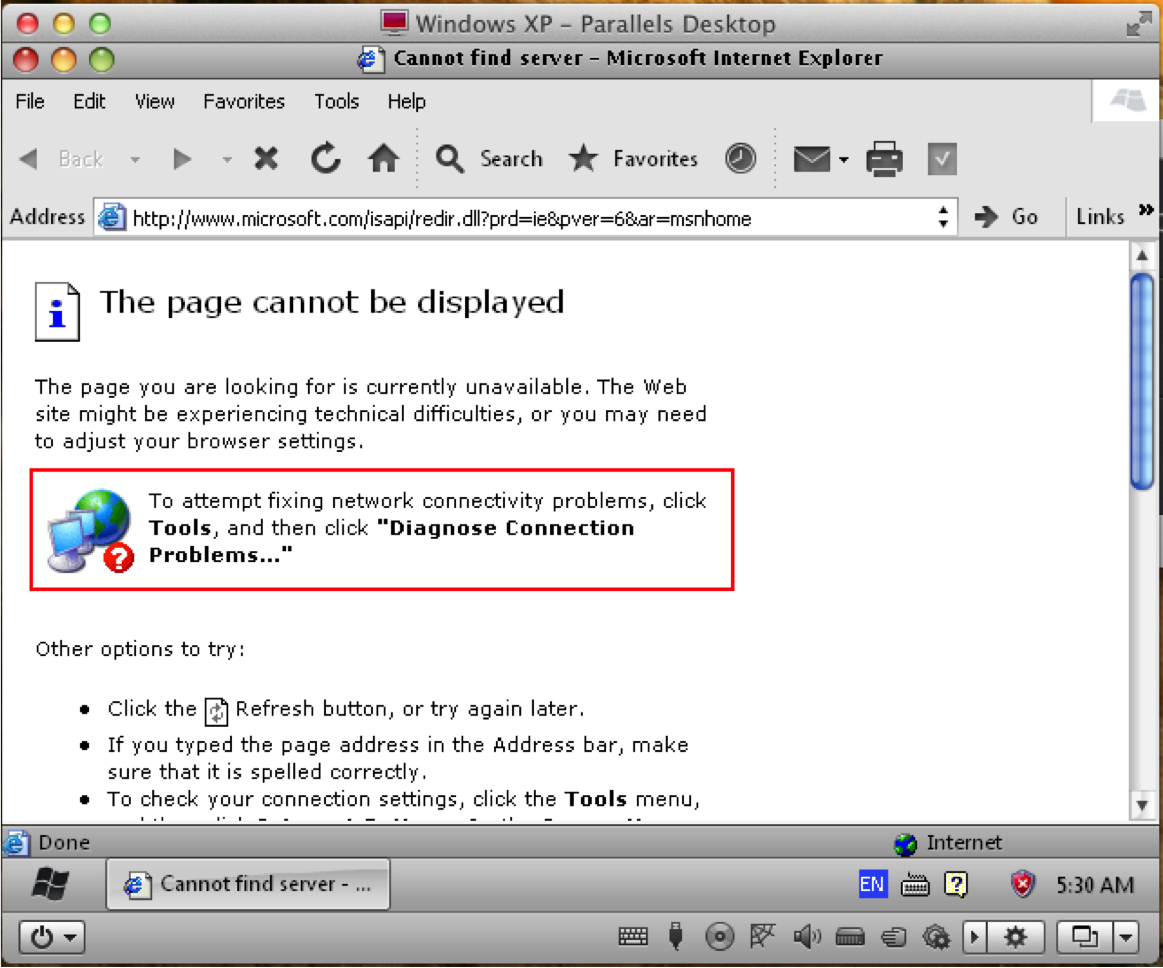1163x968 pixels.
Task: Expand the Forward history dropdown arrow
Action: (227, 159)
